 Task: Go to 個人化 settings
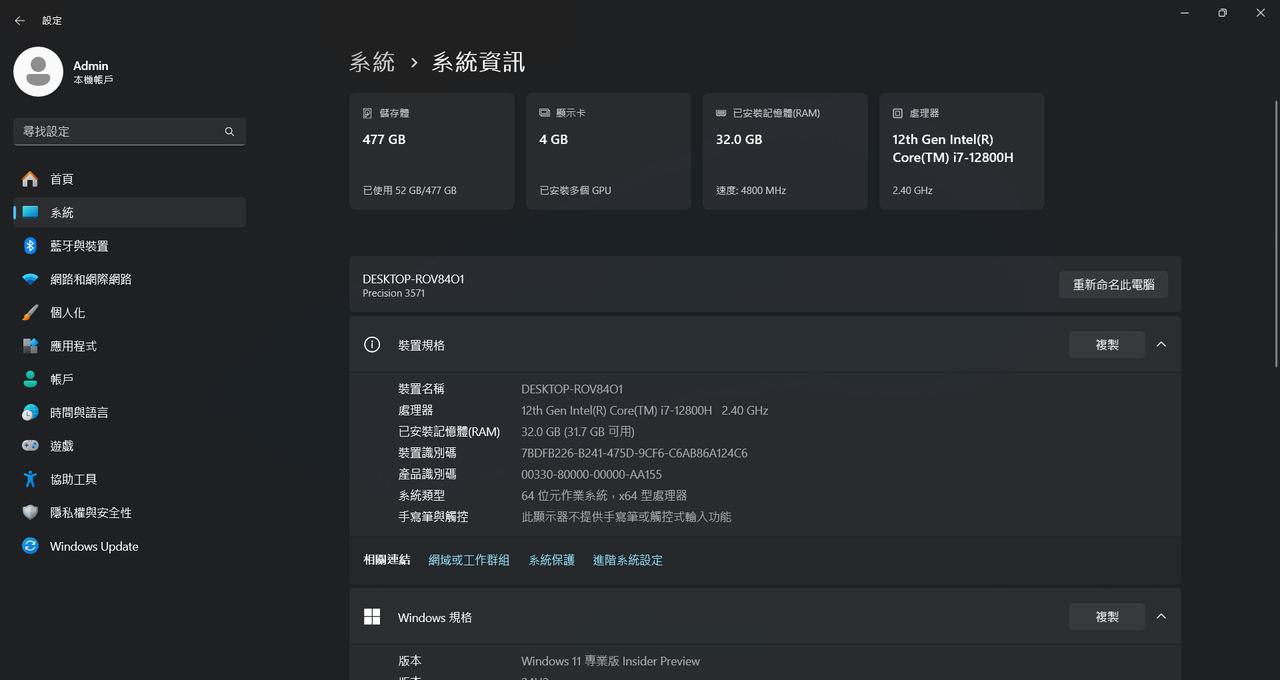click(x=130, y=312)
